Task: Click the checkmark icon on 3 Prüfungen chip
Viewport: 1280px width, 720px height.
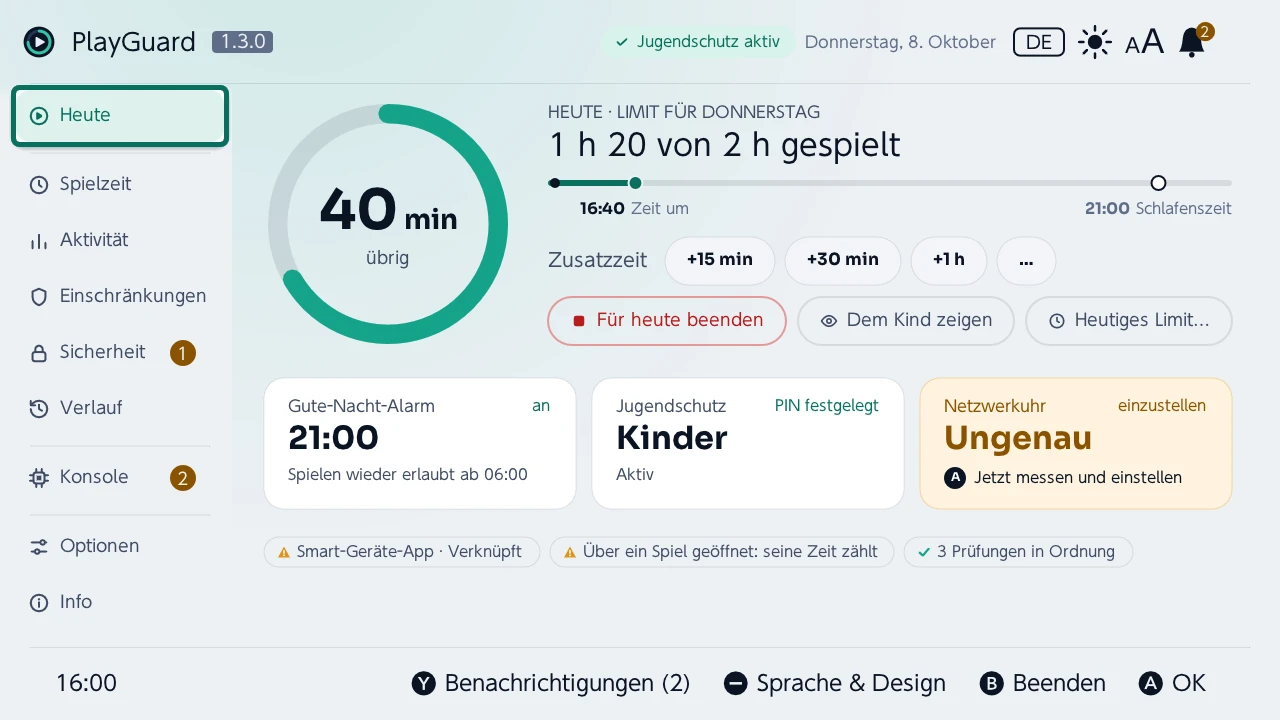Action: 924,552
